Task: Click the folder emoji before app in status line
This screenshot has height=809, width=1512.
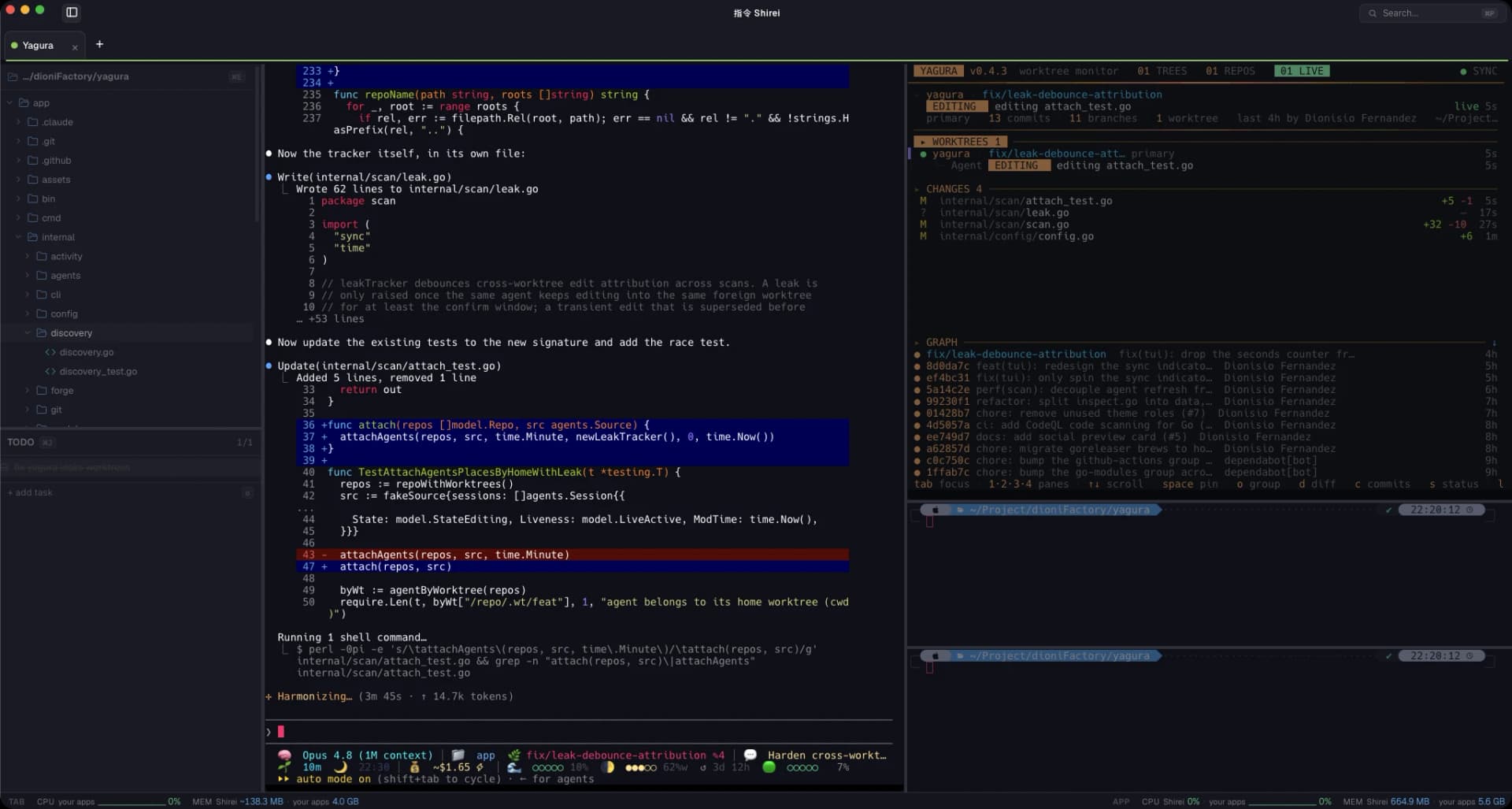Action: pos(458,755)
